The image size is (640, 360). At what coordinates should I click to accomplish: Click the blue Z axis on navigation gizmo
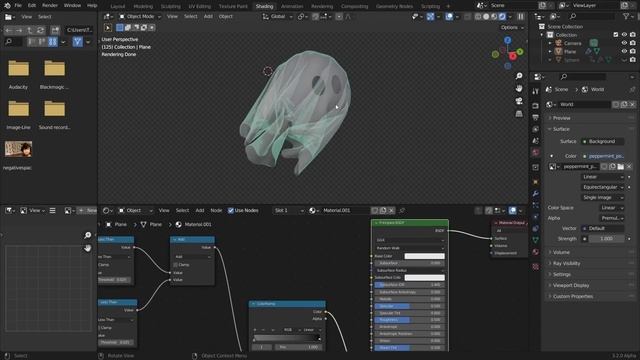(507, 40)
